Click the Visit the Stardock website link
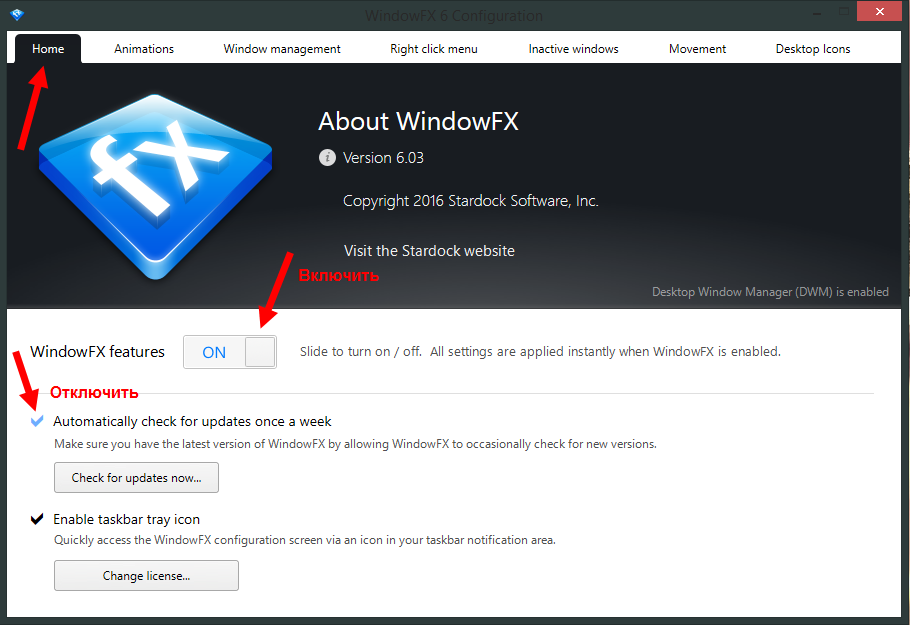 429,250
